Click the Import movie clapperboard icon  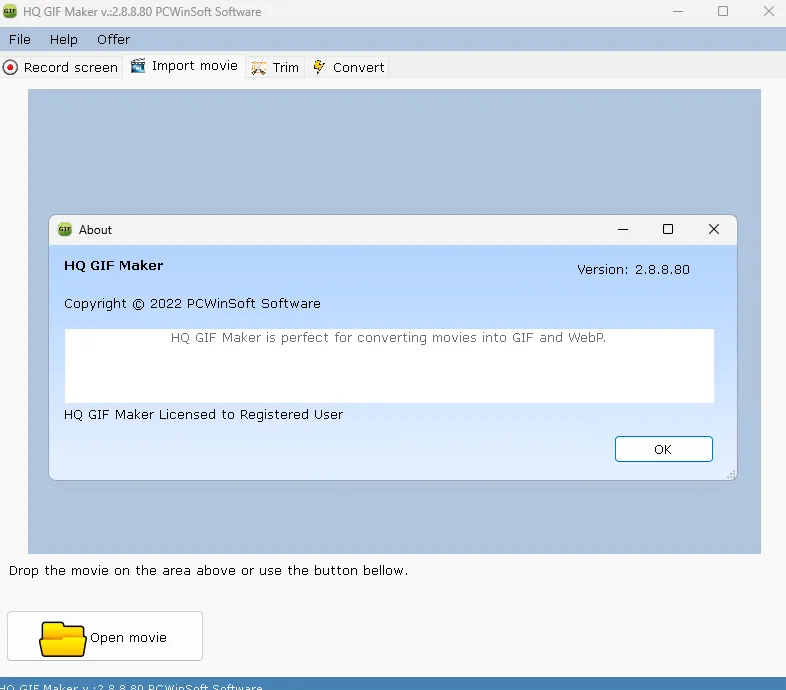[x=138, y=66]
